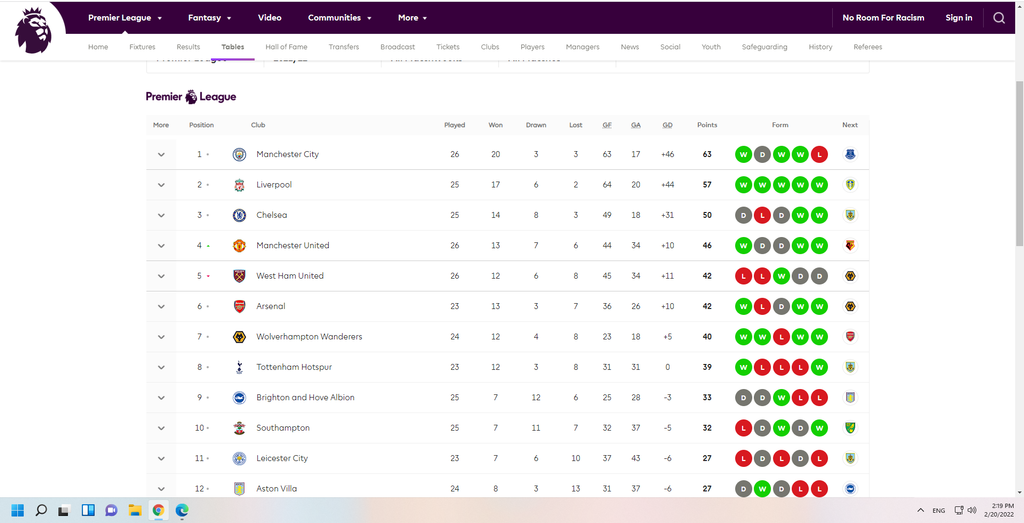Click Arsenal club badge
1024x523 pixels.
point(240,306)
